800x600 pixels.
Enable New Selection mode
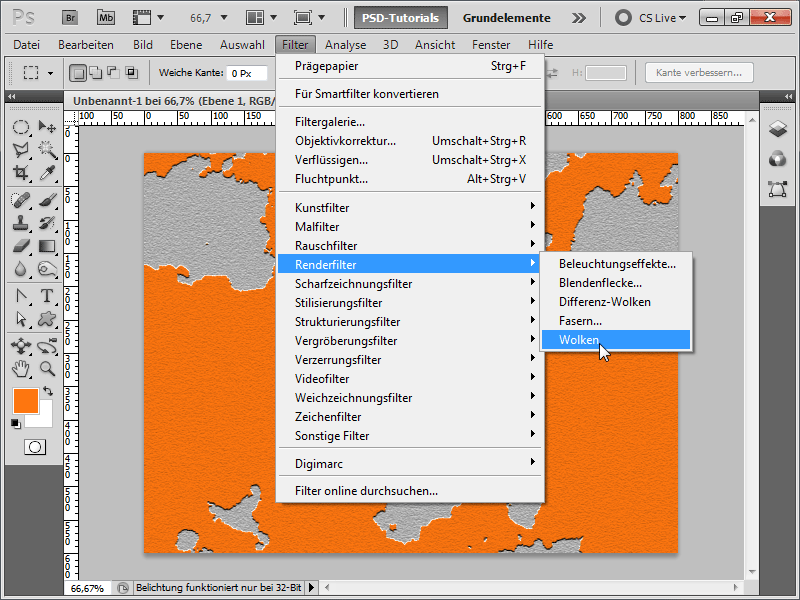[78, 73]
